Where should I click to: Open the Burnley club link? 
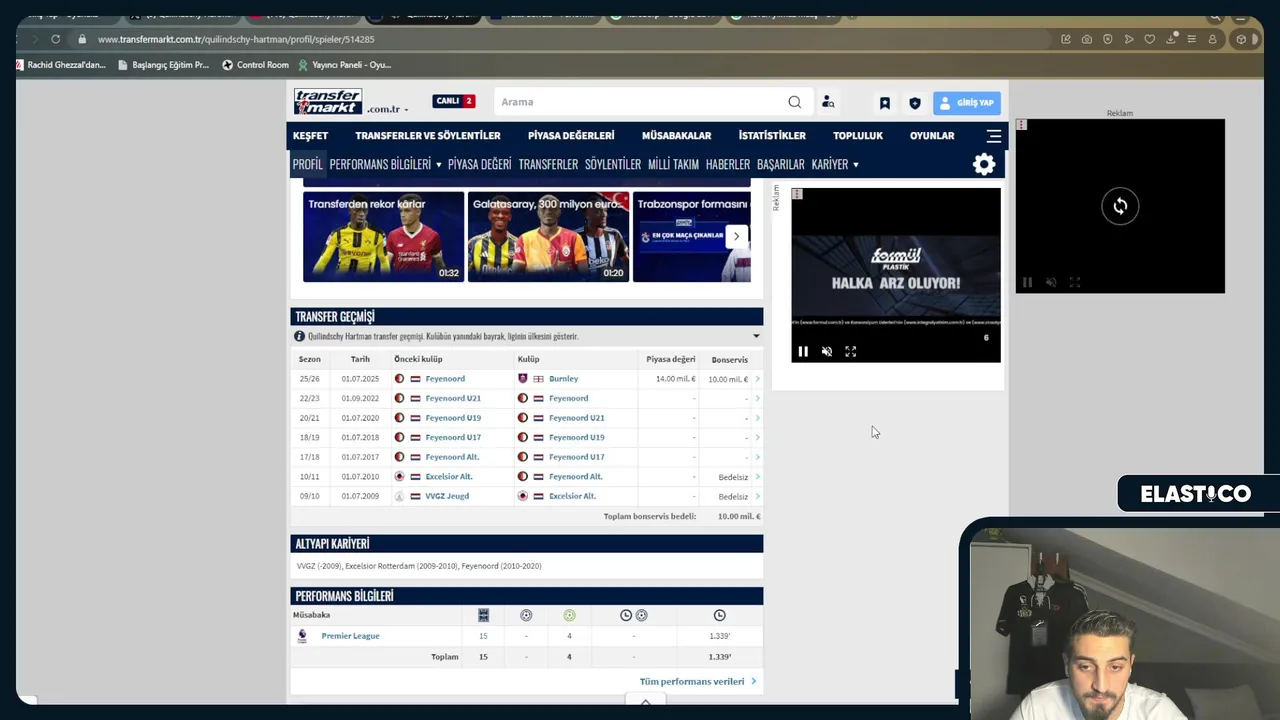pos(563,379)
